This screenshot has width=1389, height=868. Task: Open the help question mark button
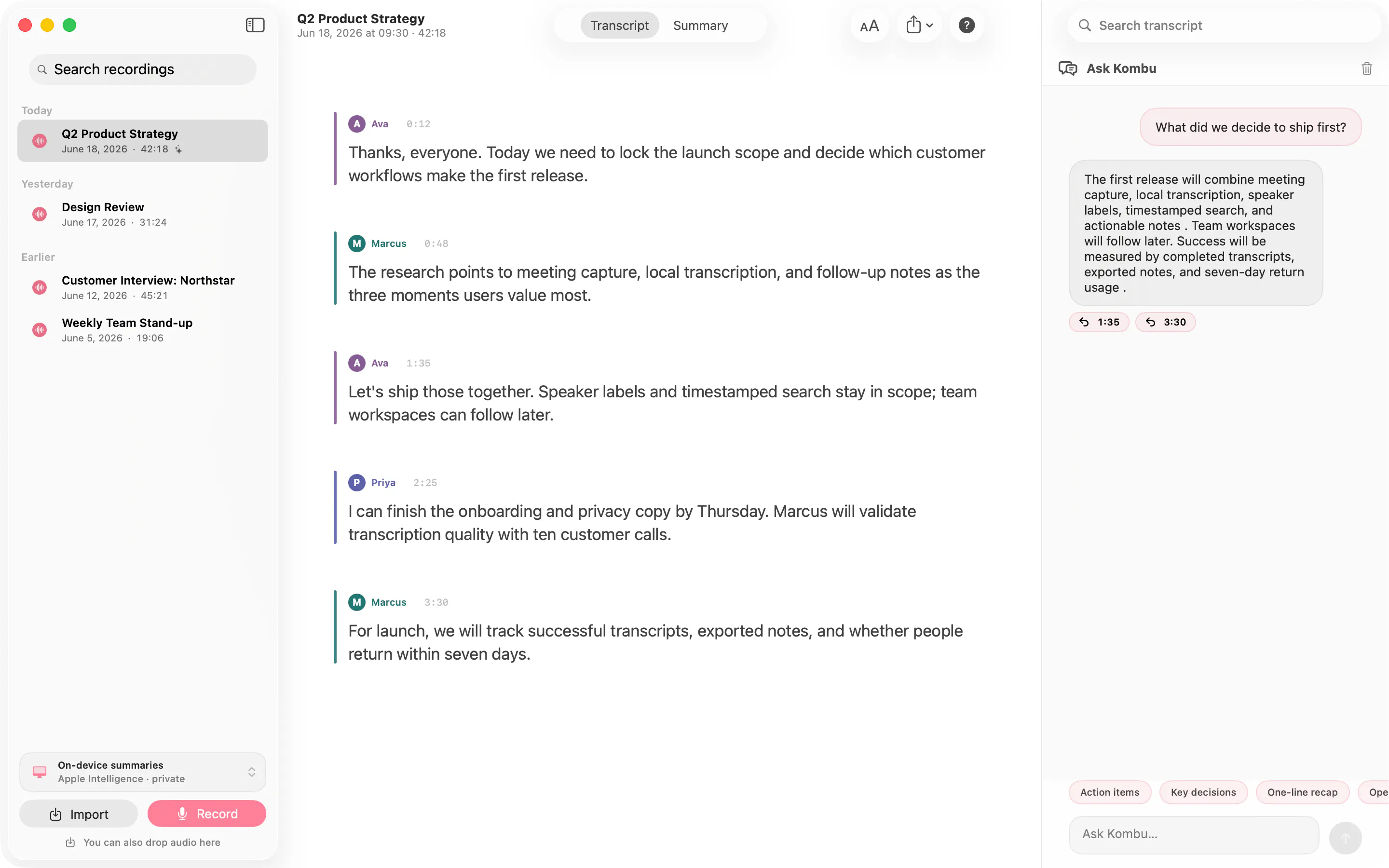pos(967,25)
